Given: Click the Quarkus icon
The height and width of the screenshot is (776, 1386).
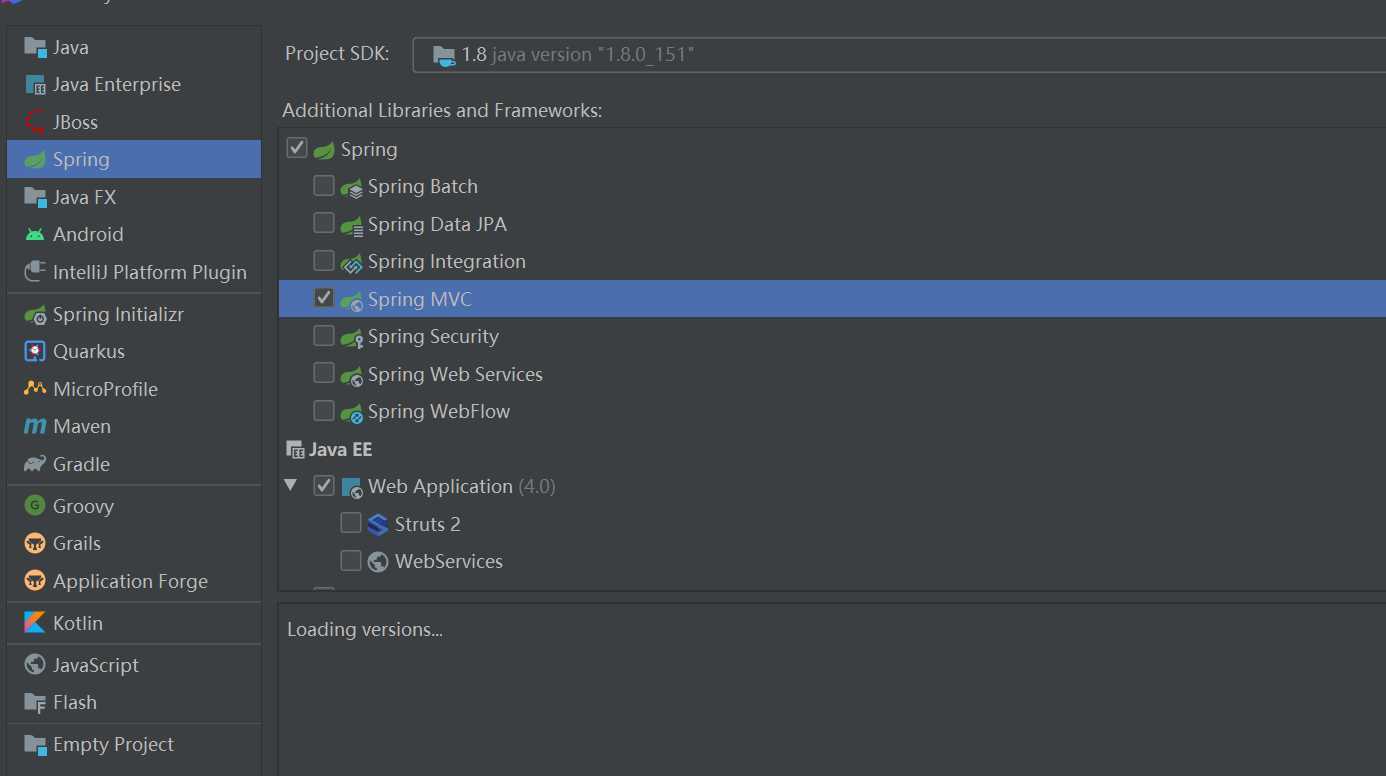Looking at the screenshot, I should (x=35, y=351).
